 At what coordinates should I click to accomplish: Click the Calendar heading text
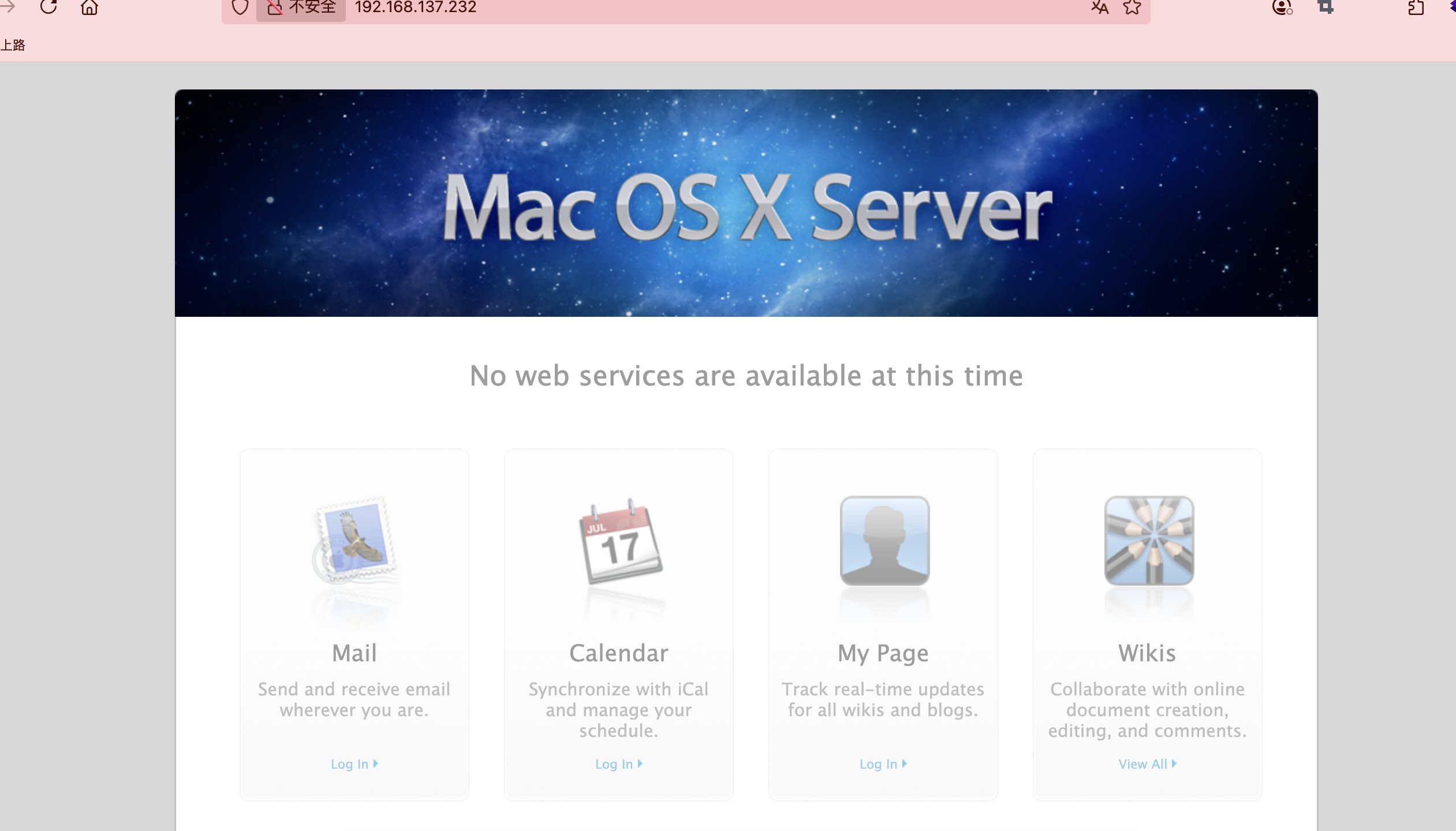pos(619,653)
